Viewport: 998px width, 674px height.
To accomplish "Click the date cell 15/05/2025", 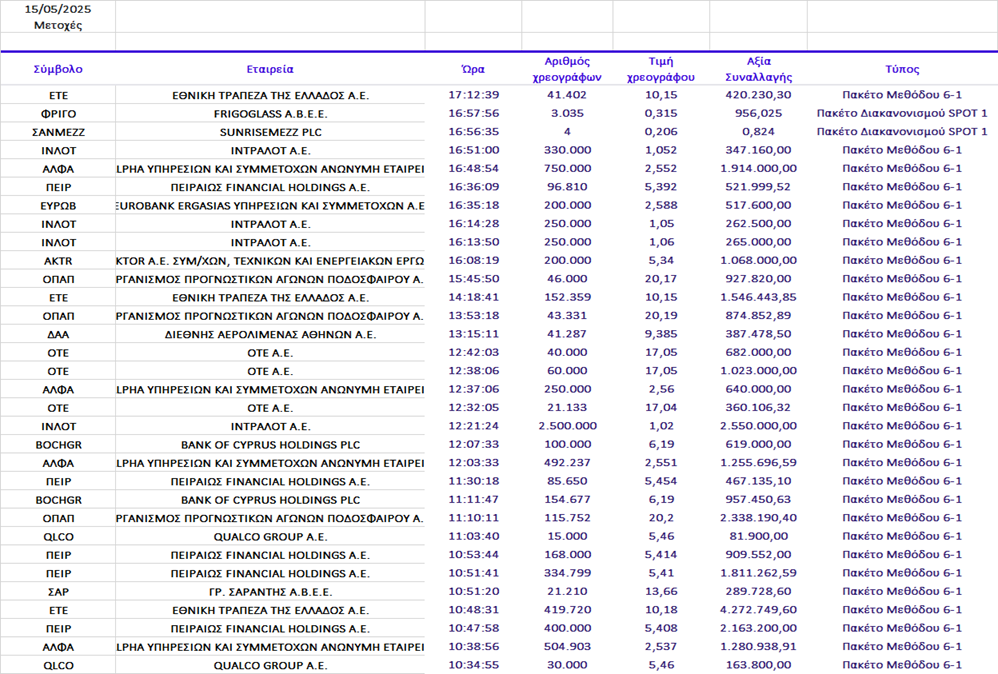I will pyautogui.click(x=58, y=10).
